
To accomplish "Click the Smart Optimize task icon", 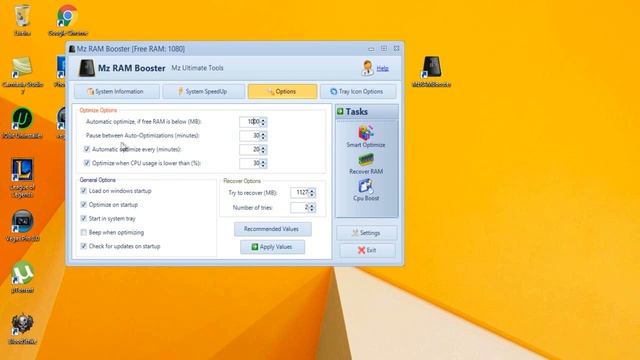I will [366, 133].
